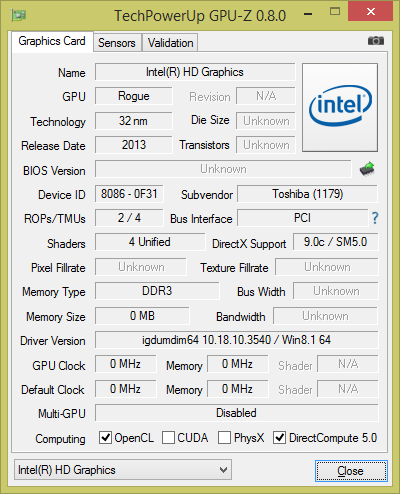Screen dimensions: 400x494
Task: Click the ROPs/TMUs value 2 / 4
Action: [x=129, y=218]
